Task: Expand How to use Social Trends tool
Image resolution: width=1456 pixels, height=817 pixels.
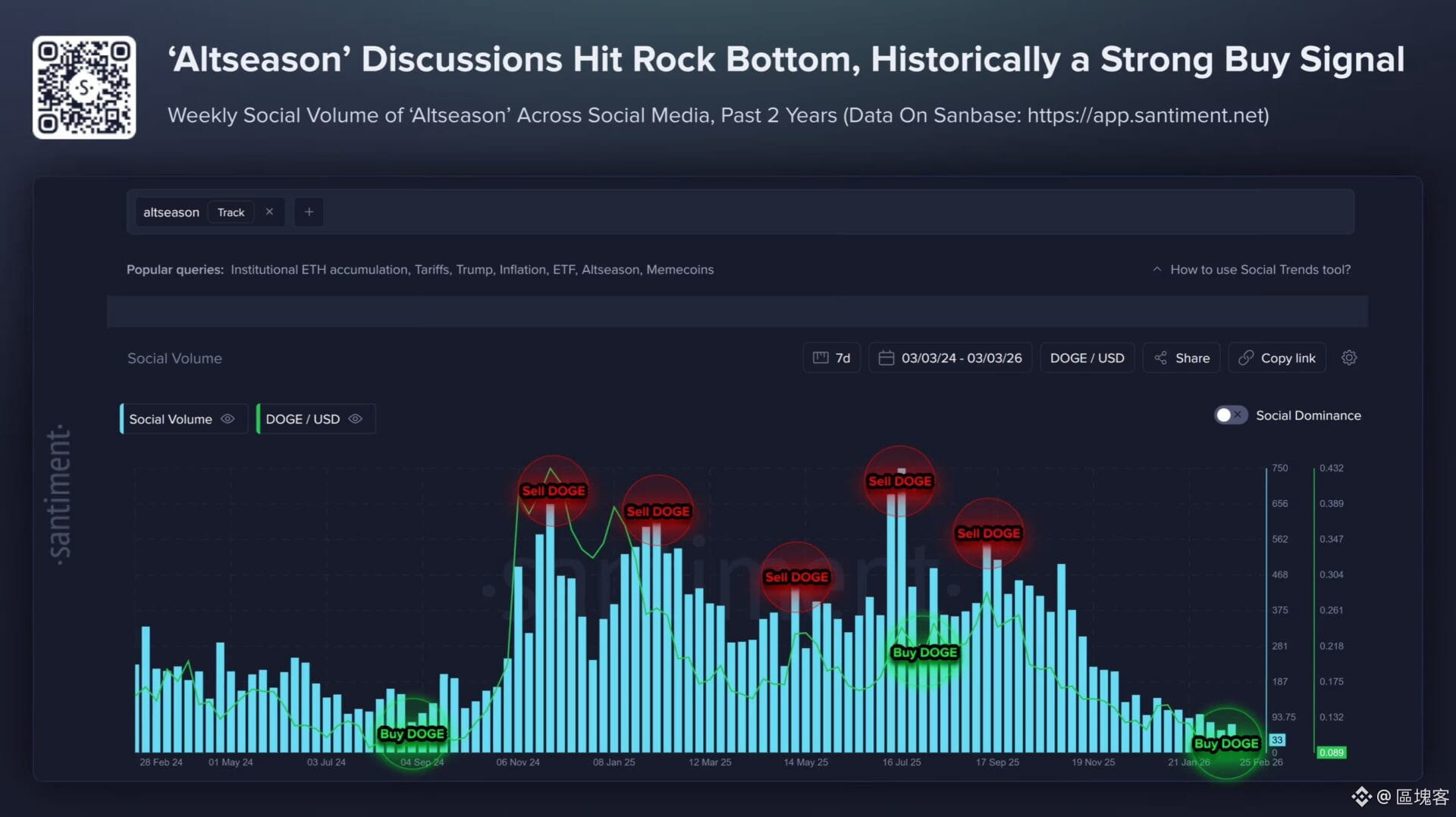Action: click(x=1251, y=270)
